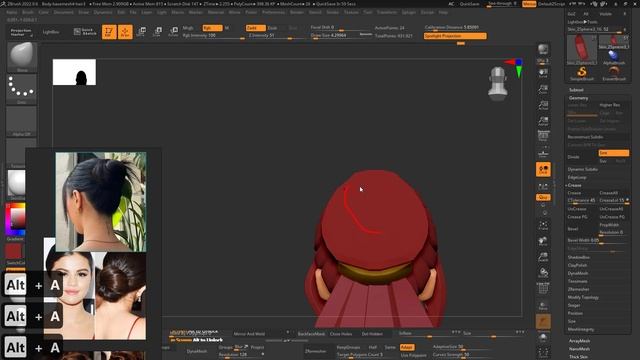This screenshot has width=640, height=360.
Task: Expand Modify Topology subsection
Action: [x=583, y=297]
